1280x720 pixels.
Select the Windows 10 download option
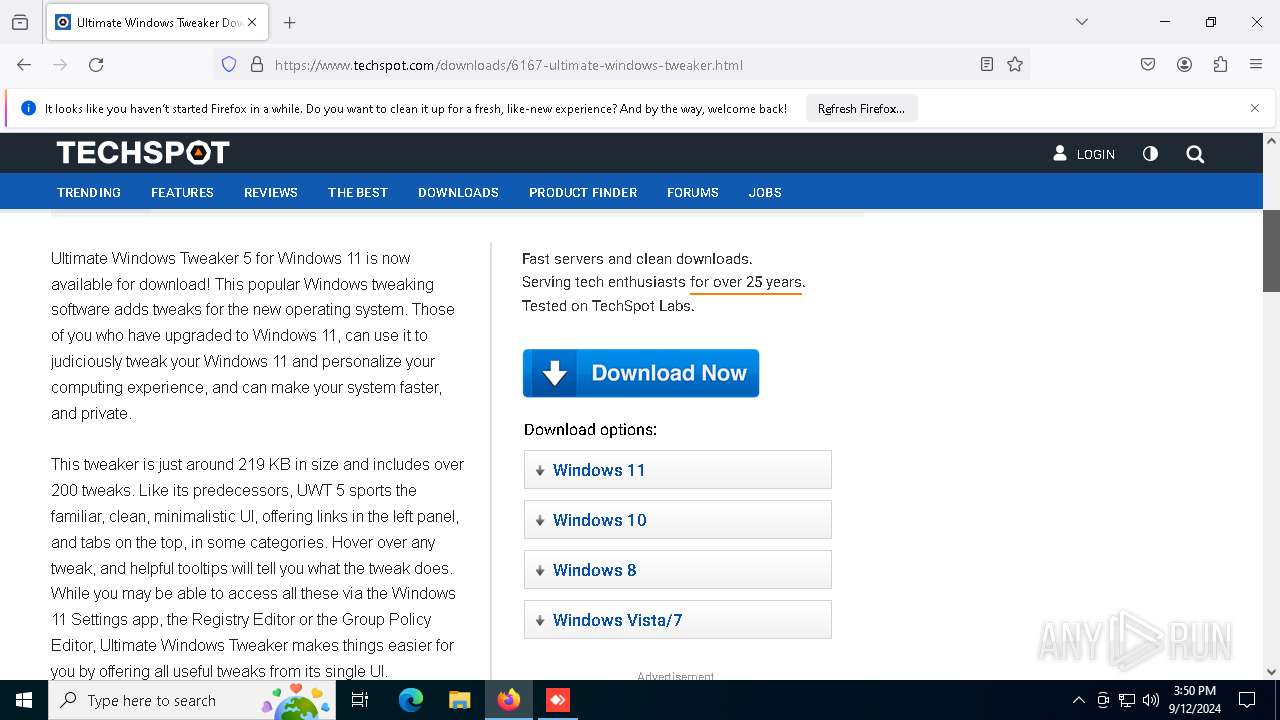678,520
